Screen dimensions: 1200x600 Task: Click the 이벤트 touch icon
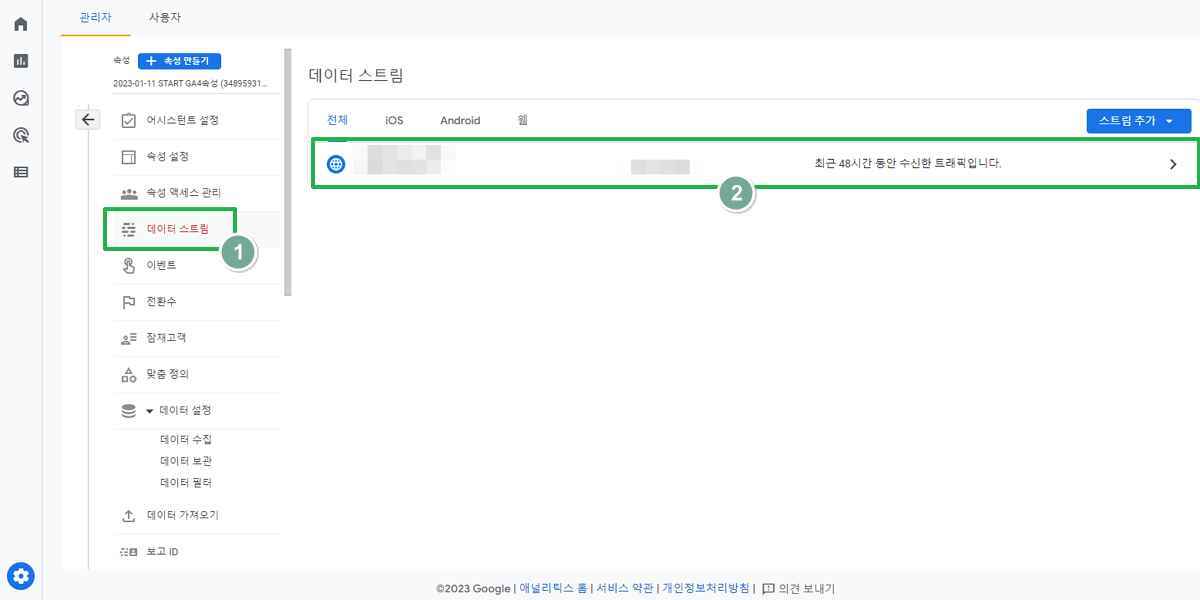pos(128,265)
